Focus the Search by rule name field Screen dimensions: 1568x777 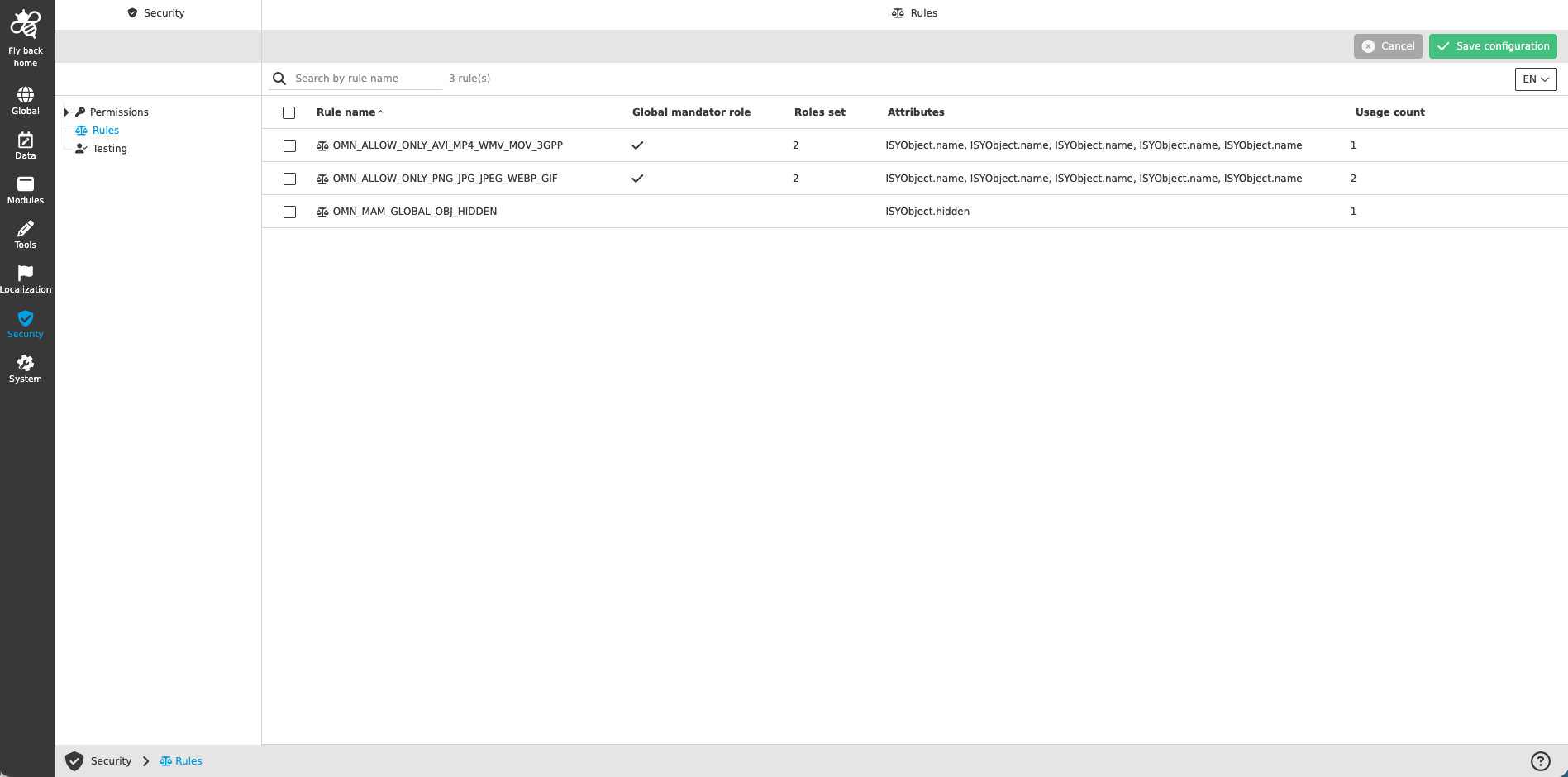click(x=367, y=79)
